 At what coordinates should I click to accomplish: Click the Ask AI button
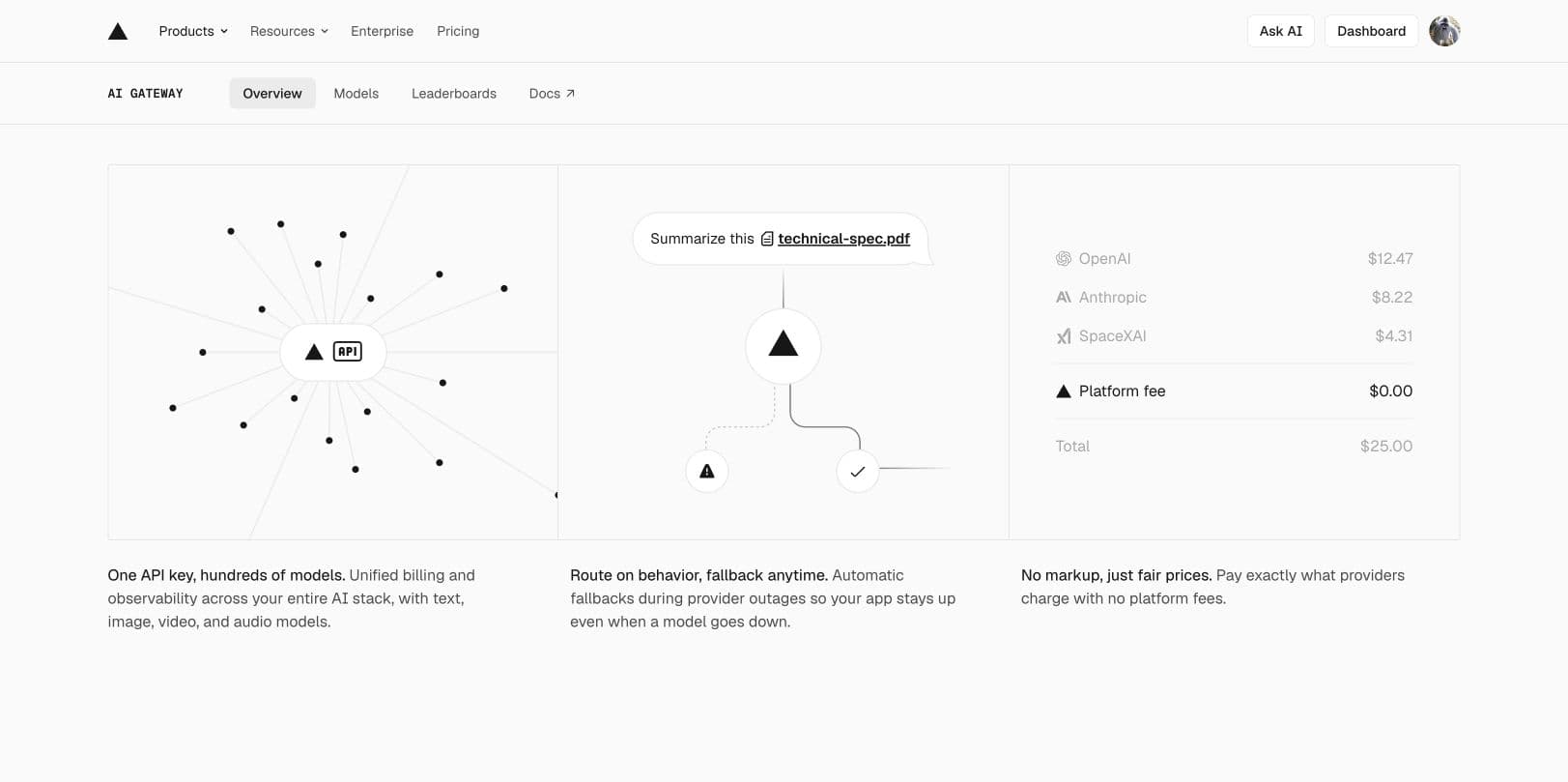(1281, 31)
